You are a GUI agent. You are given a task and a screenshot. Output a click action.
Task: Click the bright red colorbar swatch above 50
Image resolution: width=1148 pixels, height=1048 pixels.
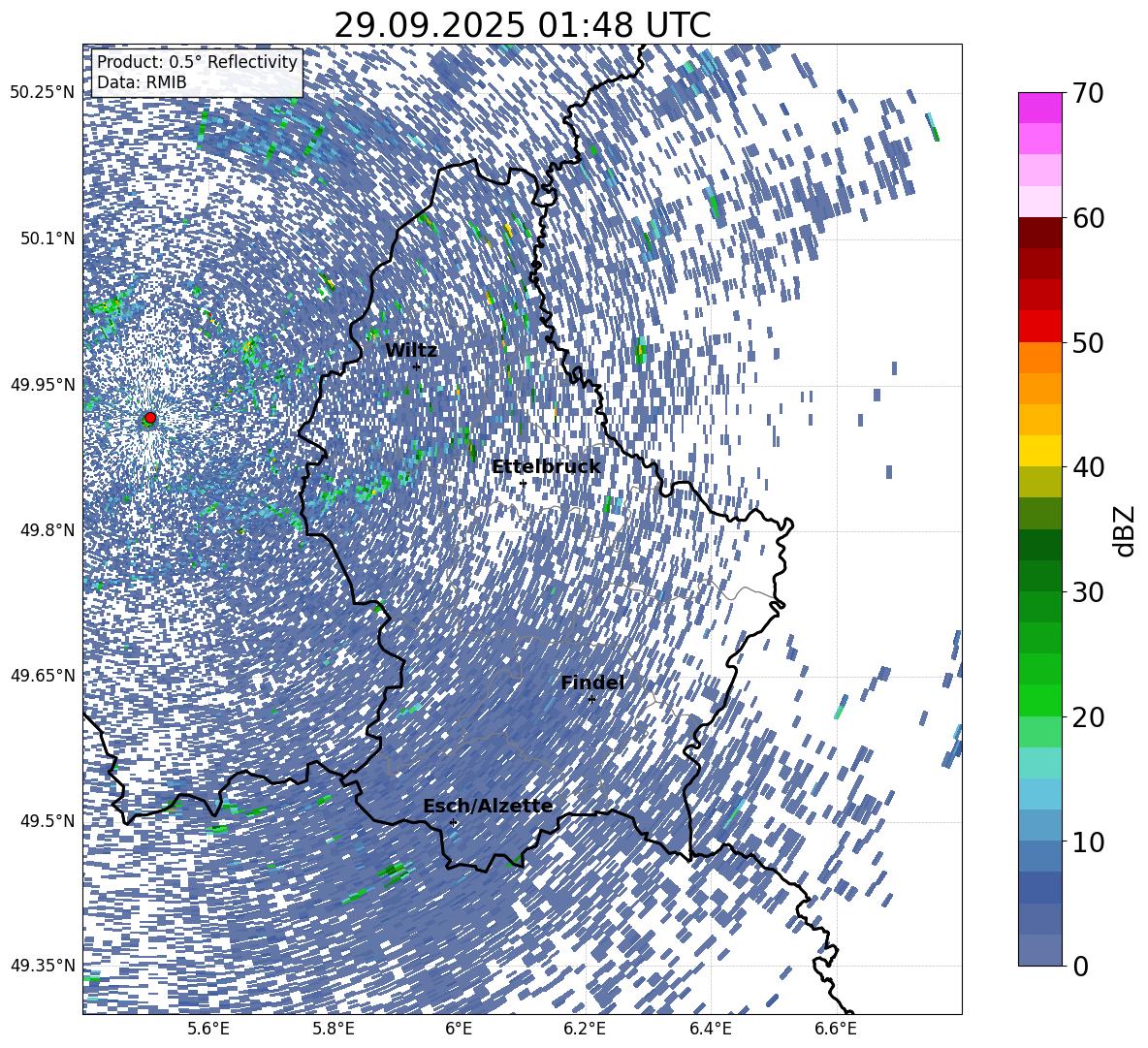[1039, 327]
